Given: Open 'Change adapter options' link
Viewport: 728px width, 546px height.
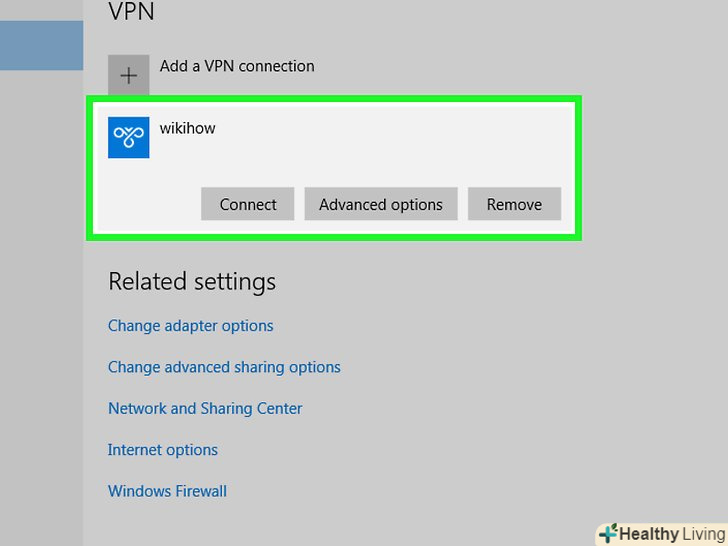Looking at the screenshot, I should [190, 326].
